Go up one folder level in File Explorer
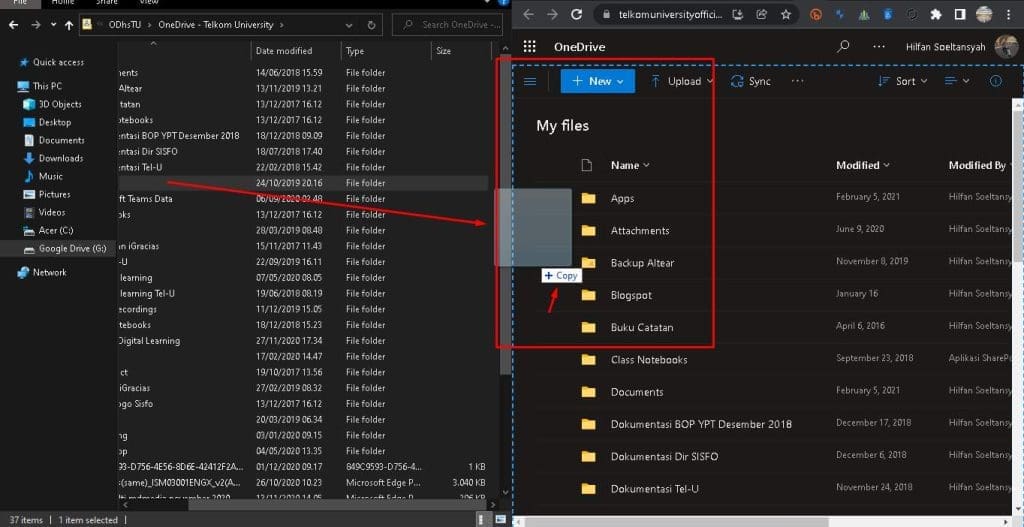1024x527 pixels. [69, 25]
